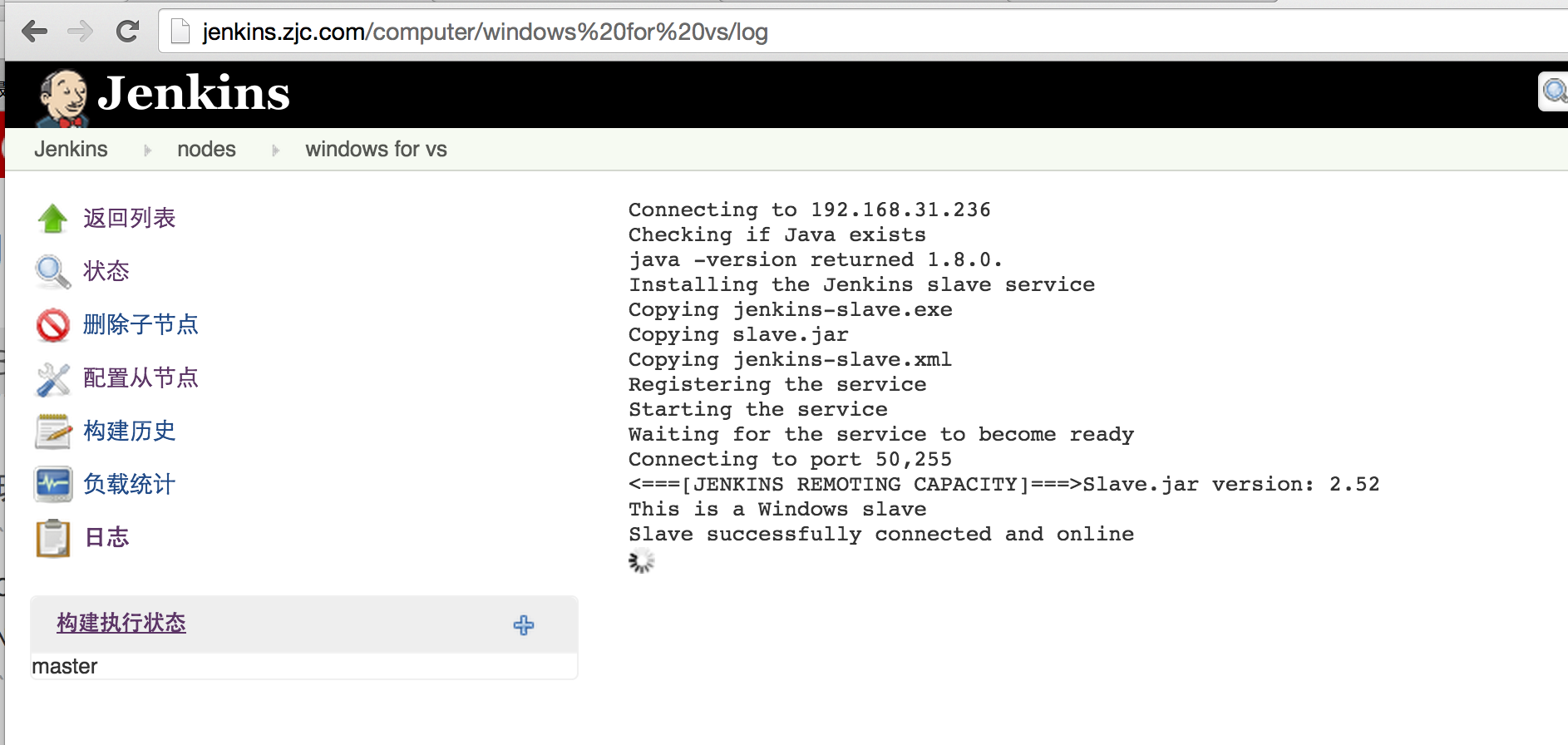This screenshot has height=745, width=1568.
Task: Open Jenkins home via header title
Action: [x=194, y=92]
